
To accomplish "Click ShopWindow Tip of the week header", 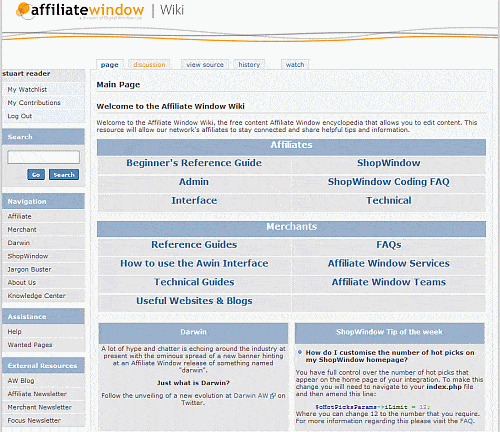I will pyautogui.click(x=389, y=332).
